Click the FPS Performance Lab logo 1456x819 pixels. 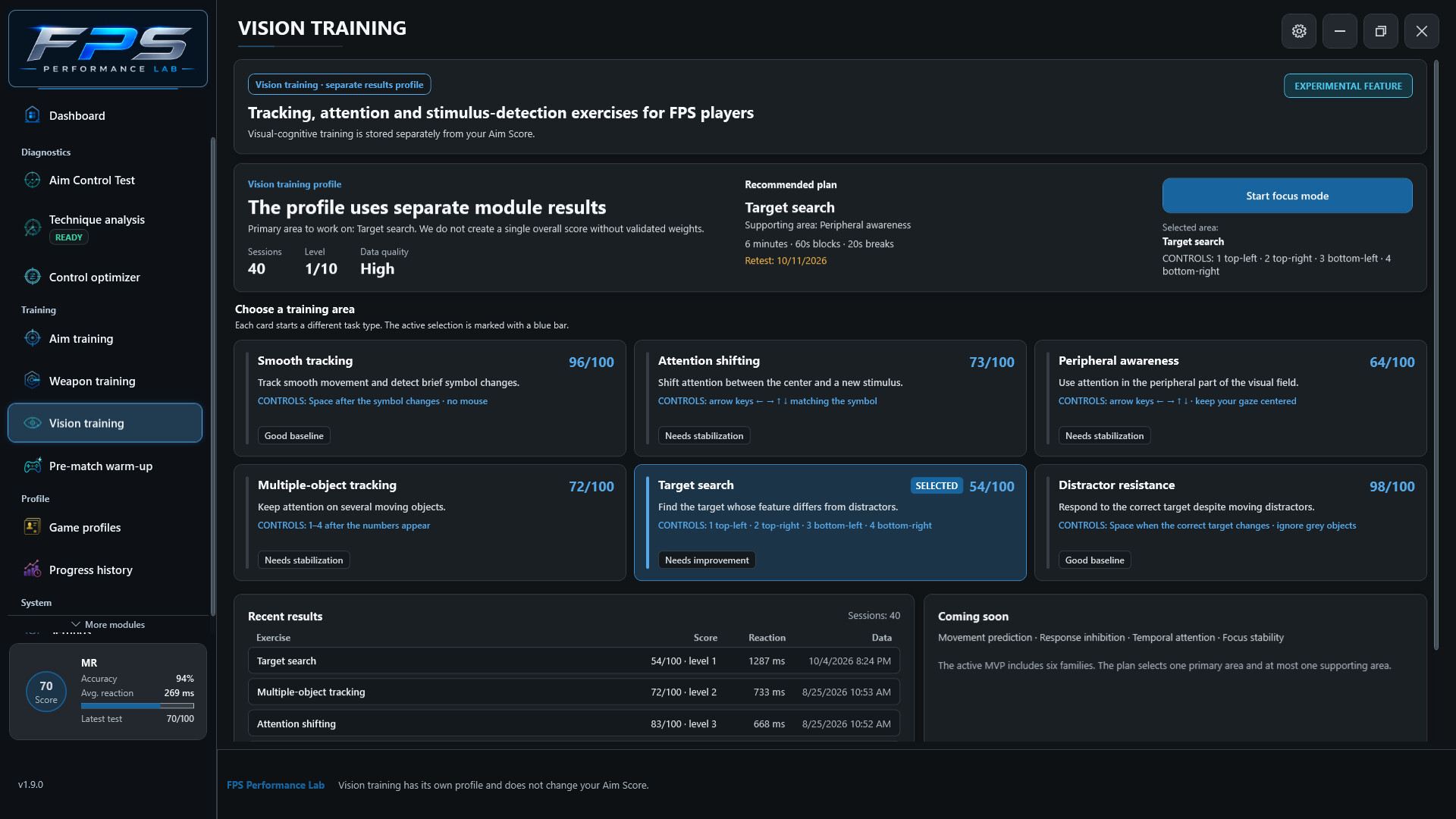[x=108, y=49]
